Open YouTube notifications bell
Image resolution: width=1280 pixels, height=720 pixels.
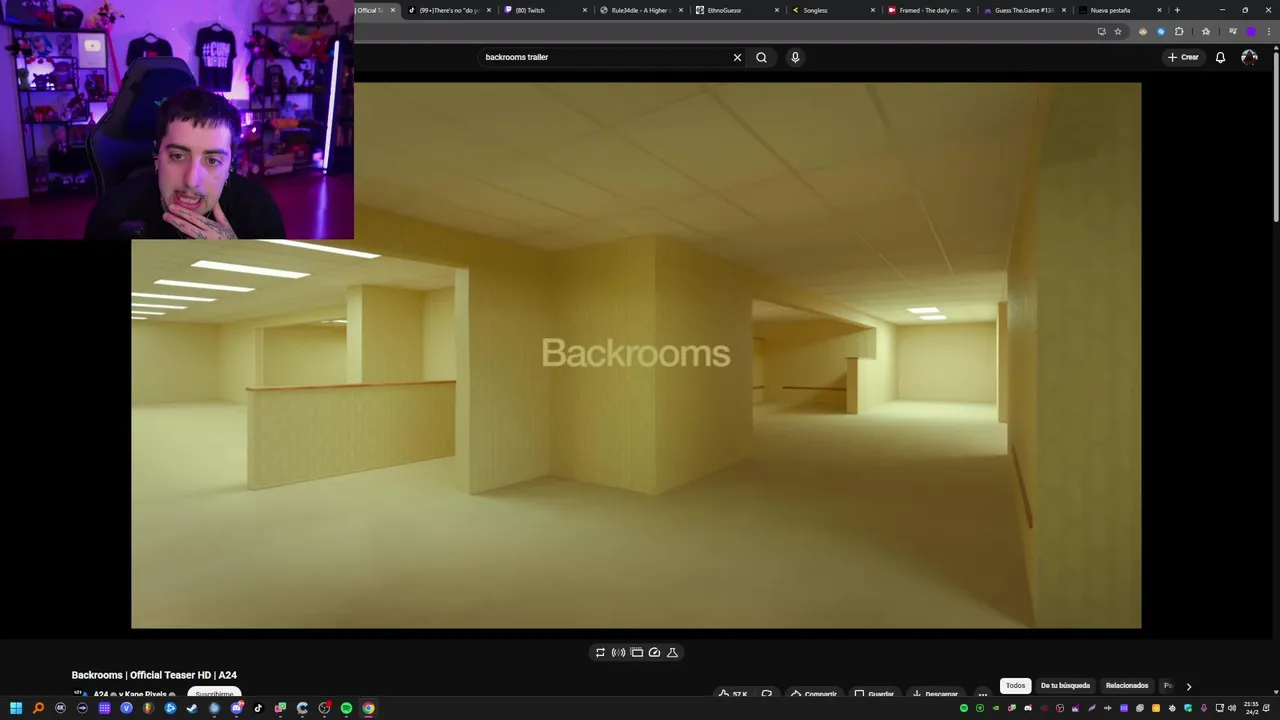tap(1220, 57)
